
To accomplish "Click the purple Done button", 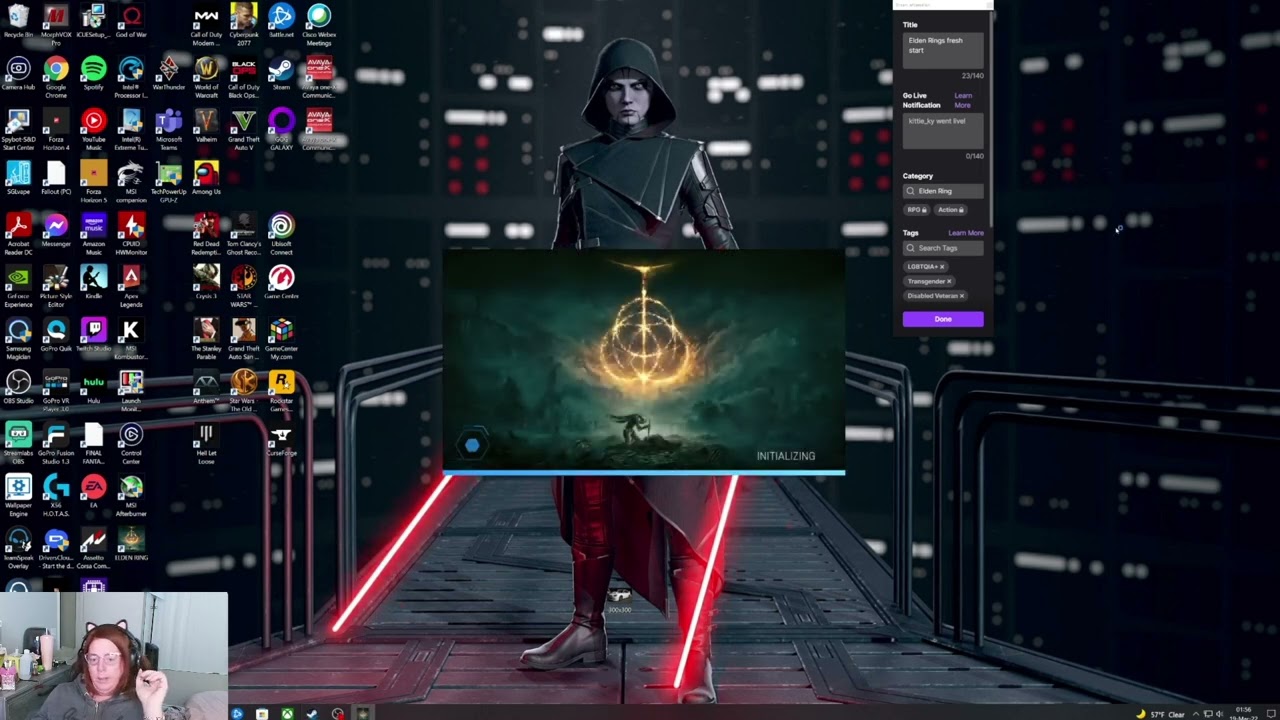I will pos(943,319).
